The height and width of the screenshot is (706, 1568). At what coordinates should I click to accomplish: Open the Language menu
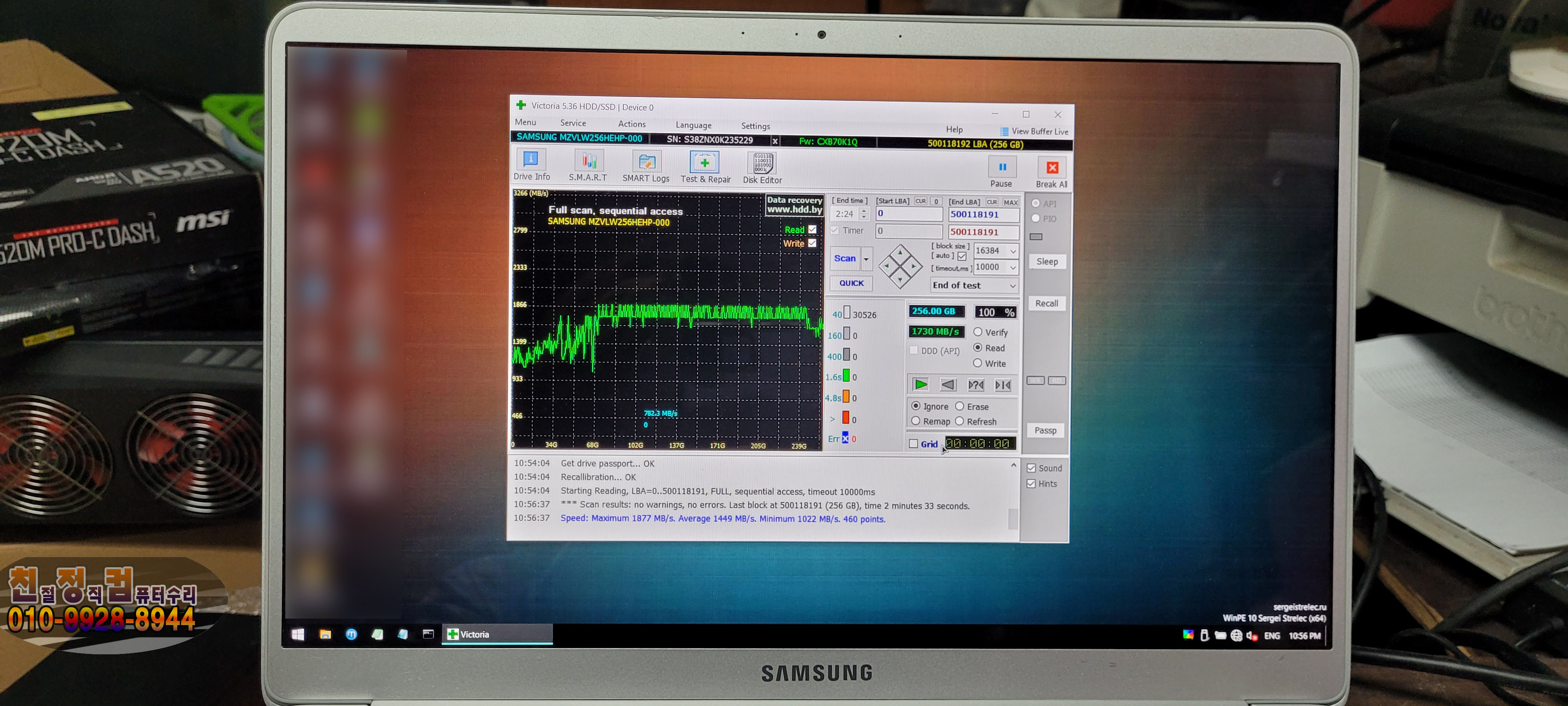coord(693,125)
